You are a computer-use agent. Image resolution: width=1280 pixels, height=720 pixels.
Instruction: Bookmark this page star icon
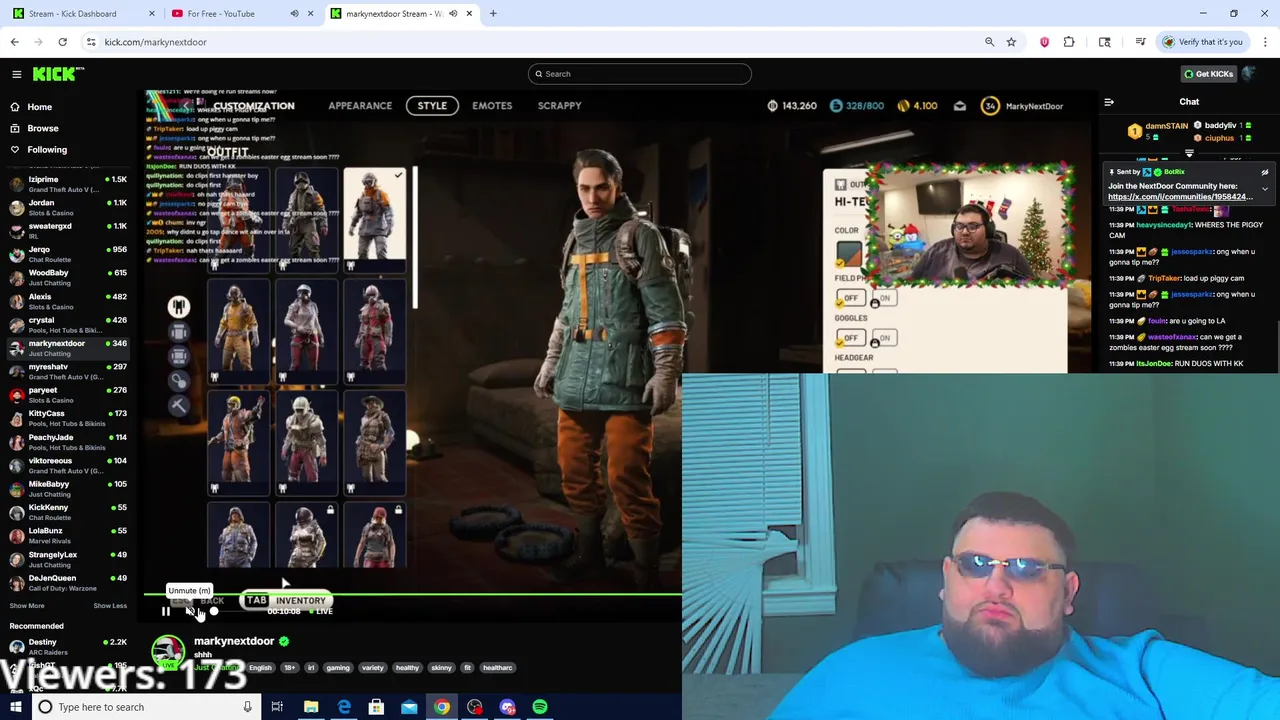point(1011,42)
